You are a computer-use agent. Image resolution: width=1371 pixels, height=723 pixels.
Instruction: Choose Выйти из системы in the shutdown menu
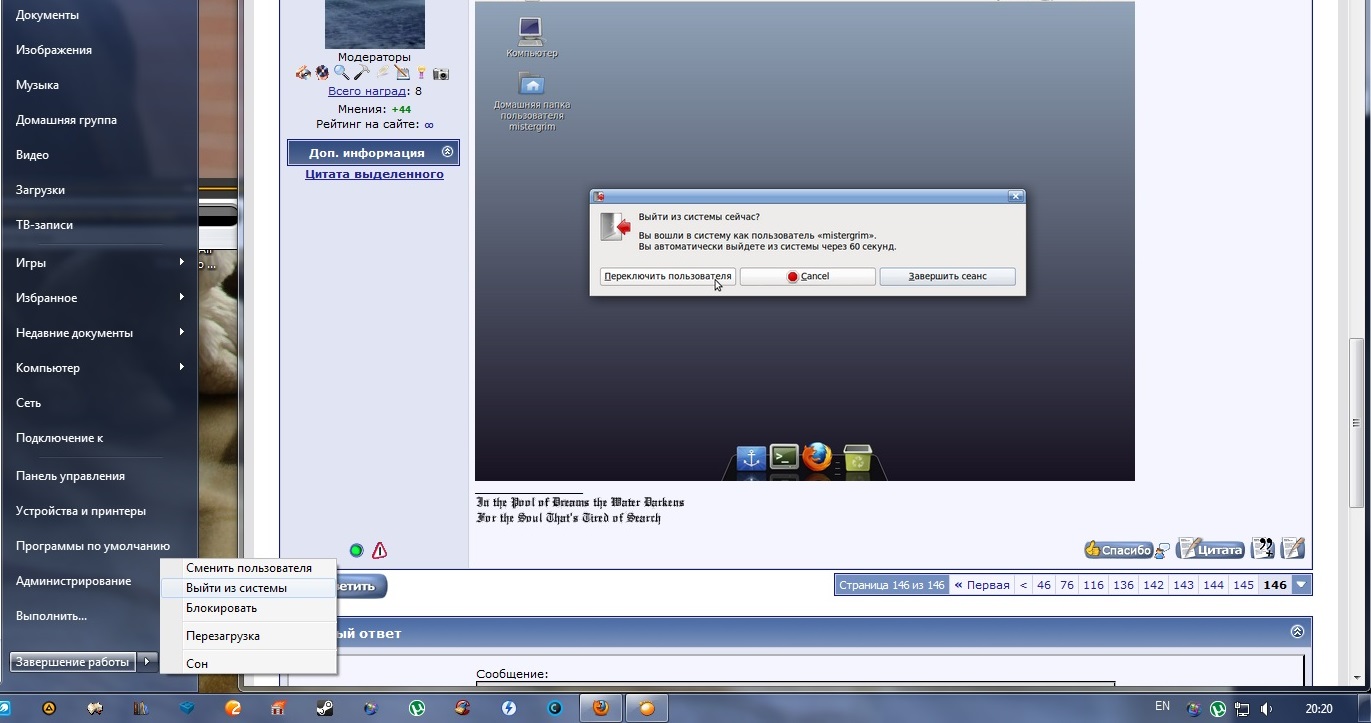tap(249, 588)
